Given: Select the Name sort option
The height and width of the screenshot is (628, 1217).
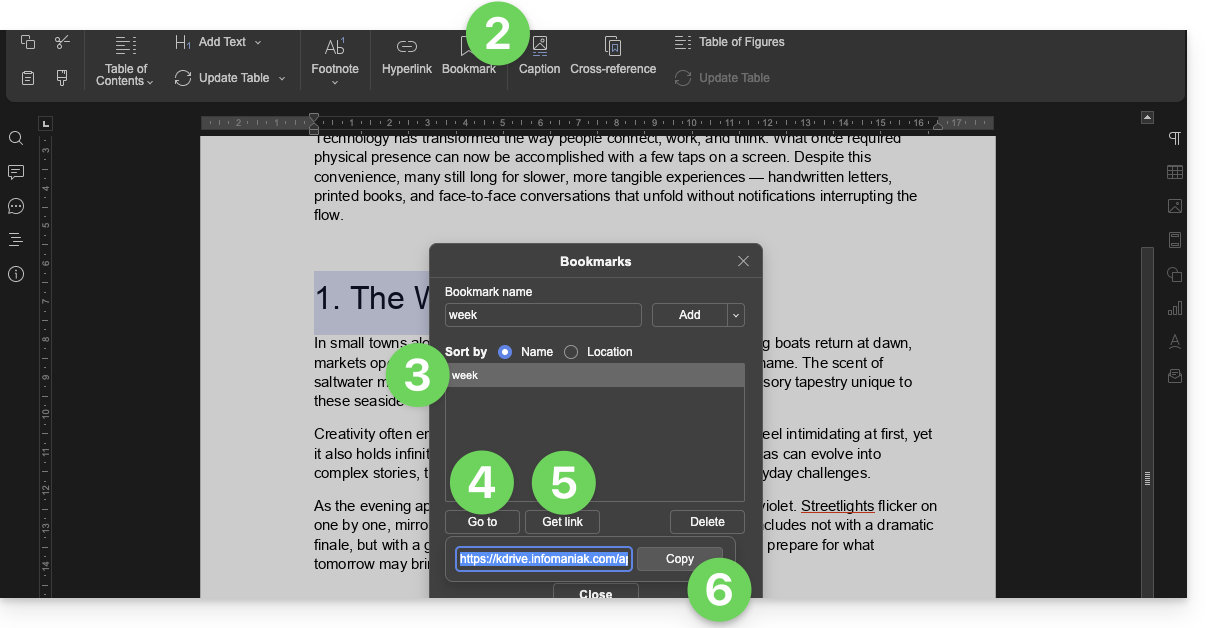Looking at the screenshot, I should [505, 352].
